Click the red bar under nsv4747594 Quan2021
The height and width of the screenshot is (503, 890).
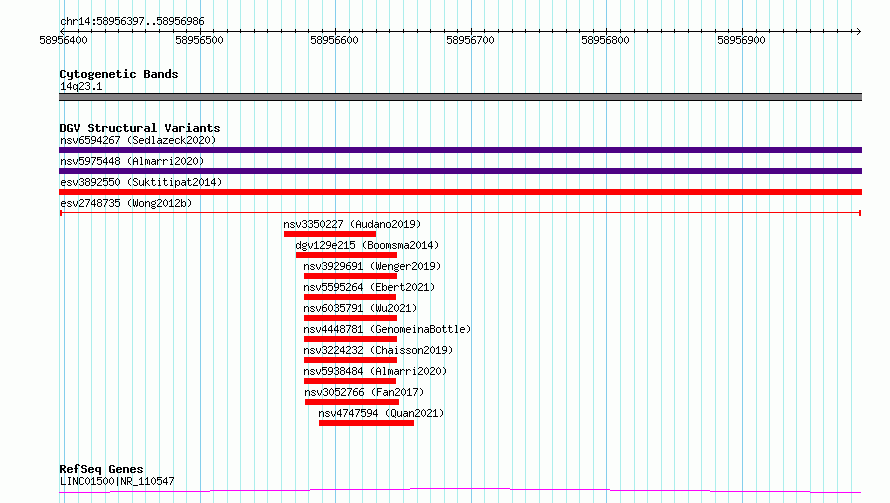tap(366, 423)
